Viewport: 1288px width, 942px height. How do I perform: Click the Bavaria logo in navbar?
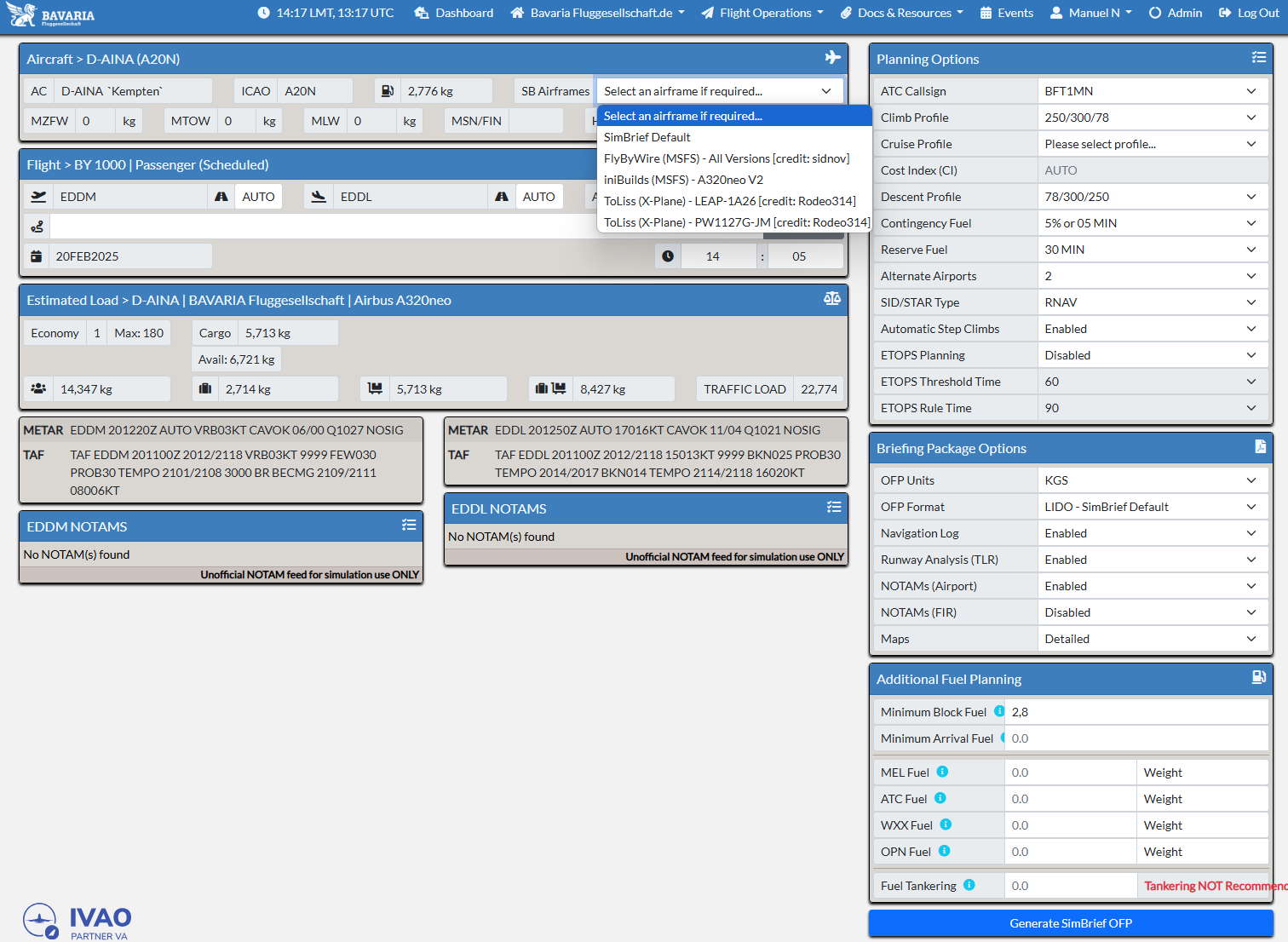pyautogui.click(x=50, y=14)
